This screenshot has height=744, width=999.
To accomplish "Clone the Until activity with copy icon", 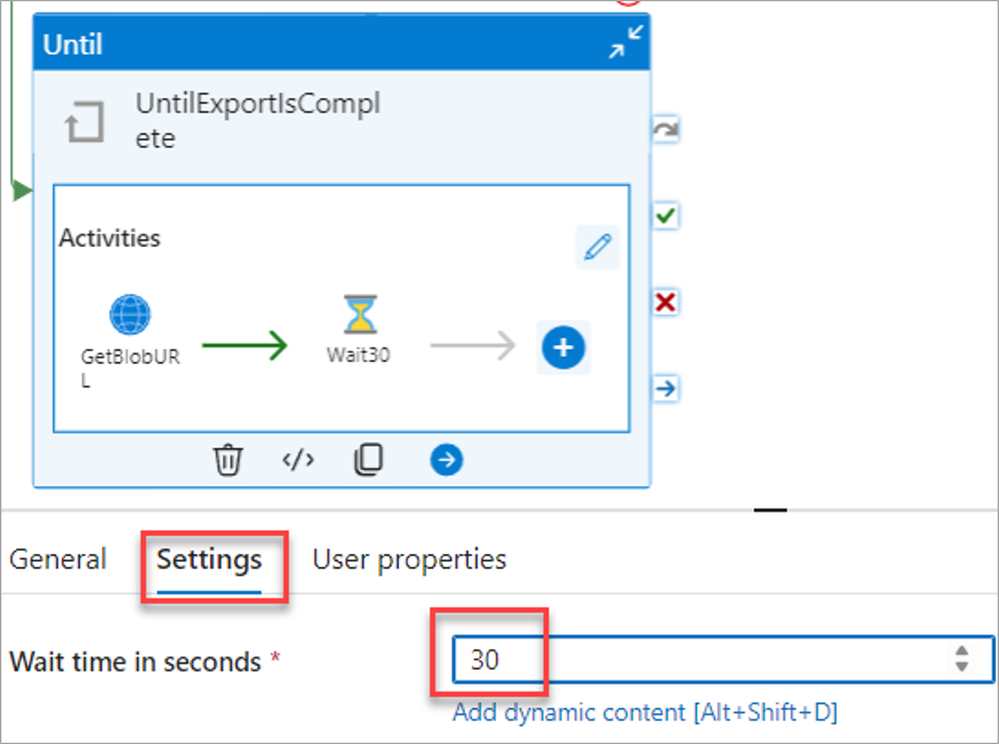I will (368, 460).
